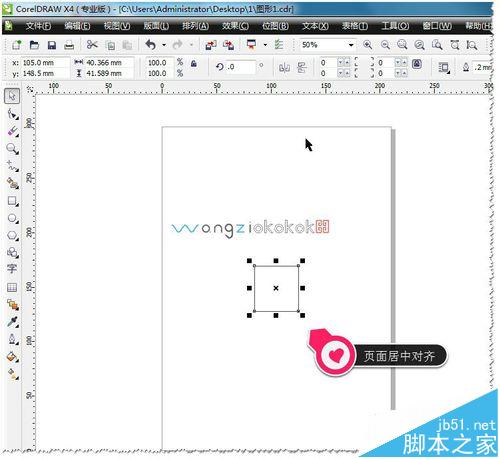500x459 pixels.
Task: Click Zoom In magnifier on toolbar
Action: click(368, 45)
